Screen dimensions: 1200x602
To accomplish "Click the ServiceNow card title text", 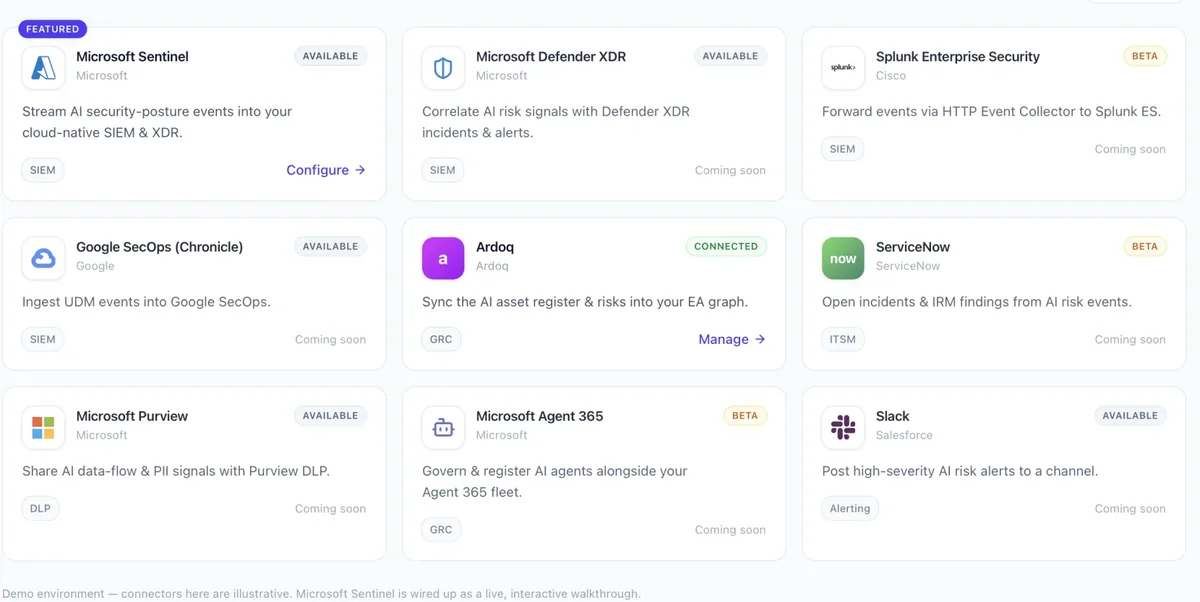I will (913, 247).
